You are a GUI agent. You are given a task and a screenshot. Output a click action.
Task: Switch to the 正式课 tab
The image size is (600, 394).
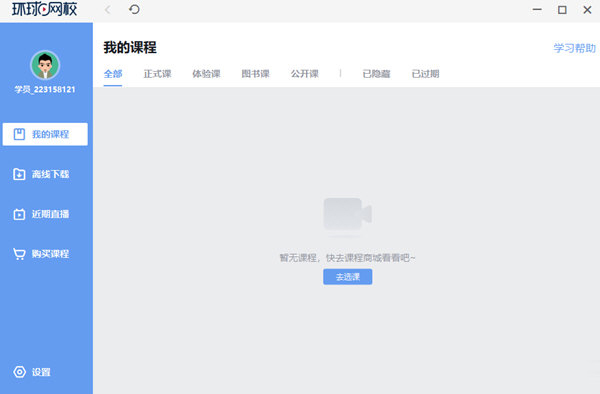[x=157, y=74]
